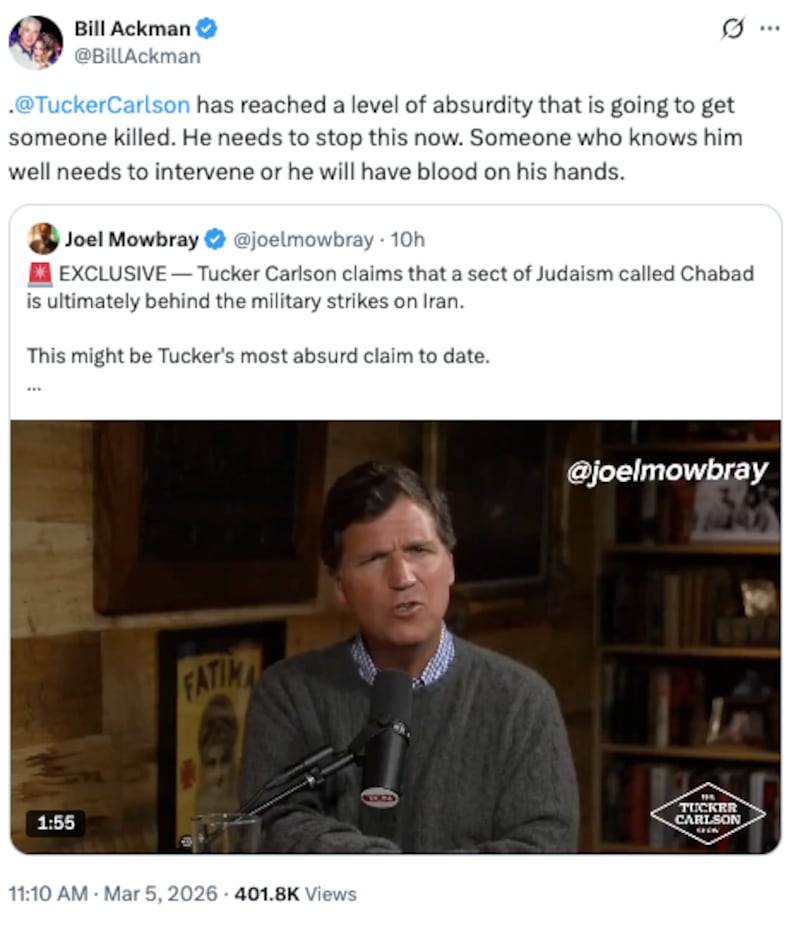Viewport: 800px width, 930px height.
Task: Click the 401.8K Views count
Action: [x=294, y=893]
